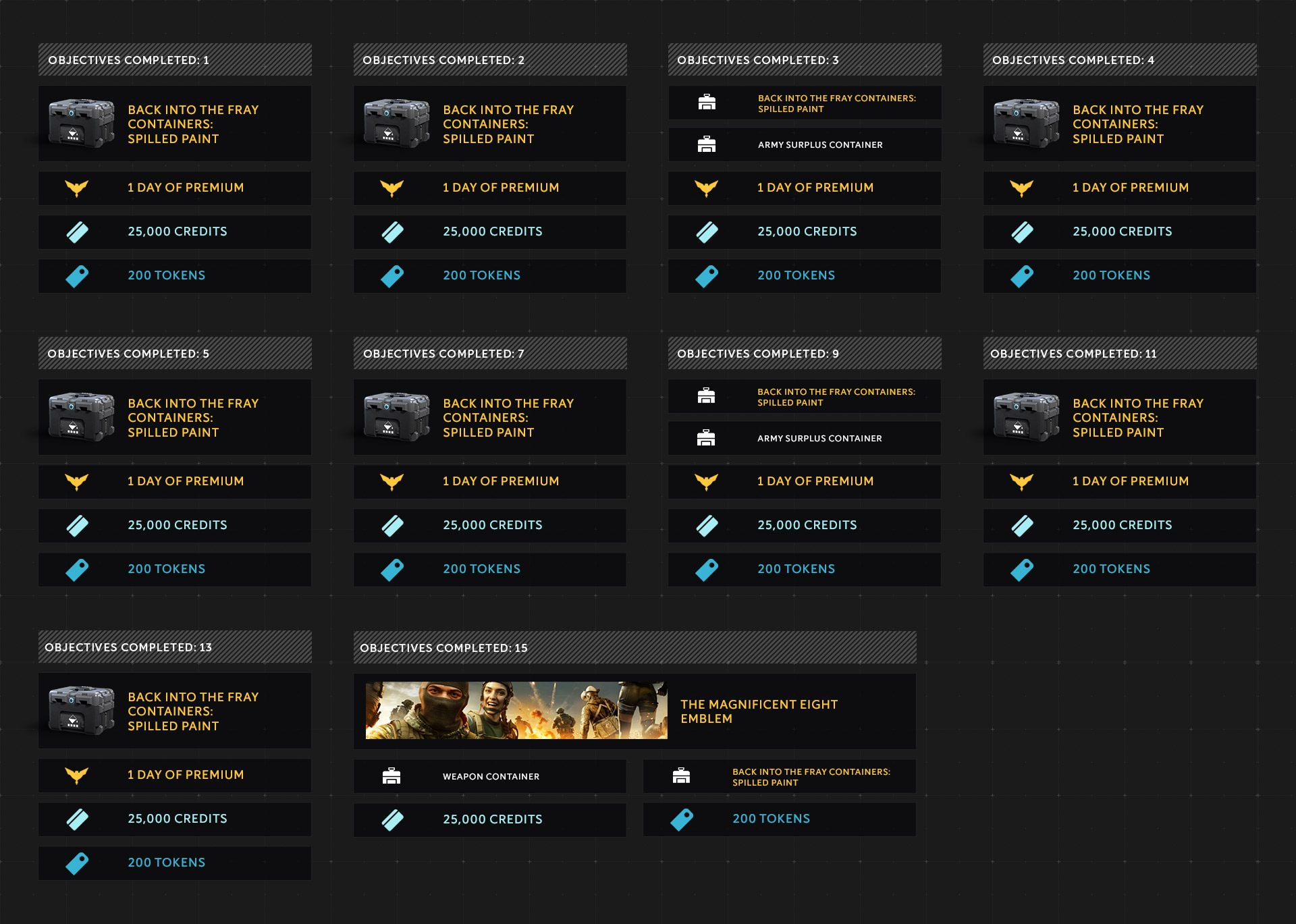Click the token tag icon under Objectives Completed: 4
The image size is (1296, 924).
[x=1022, y=276]
